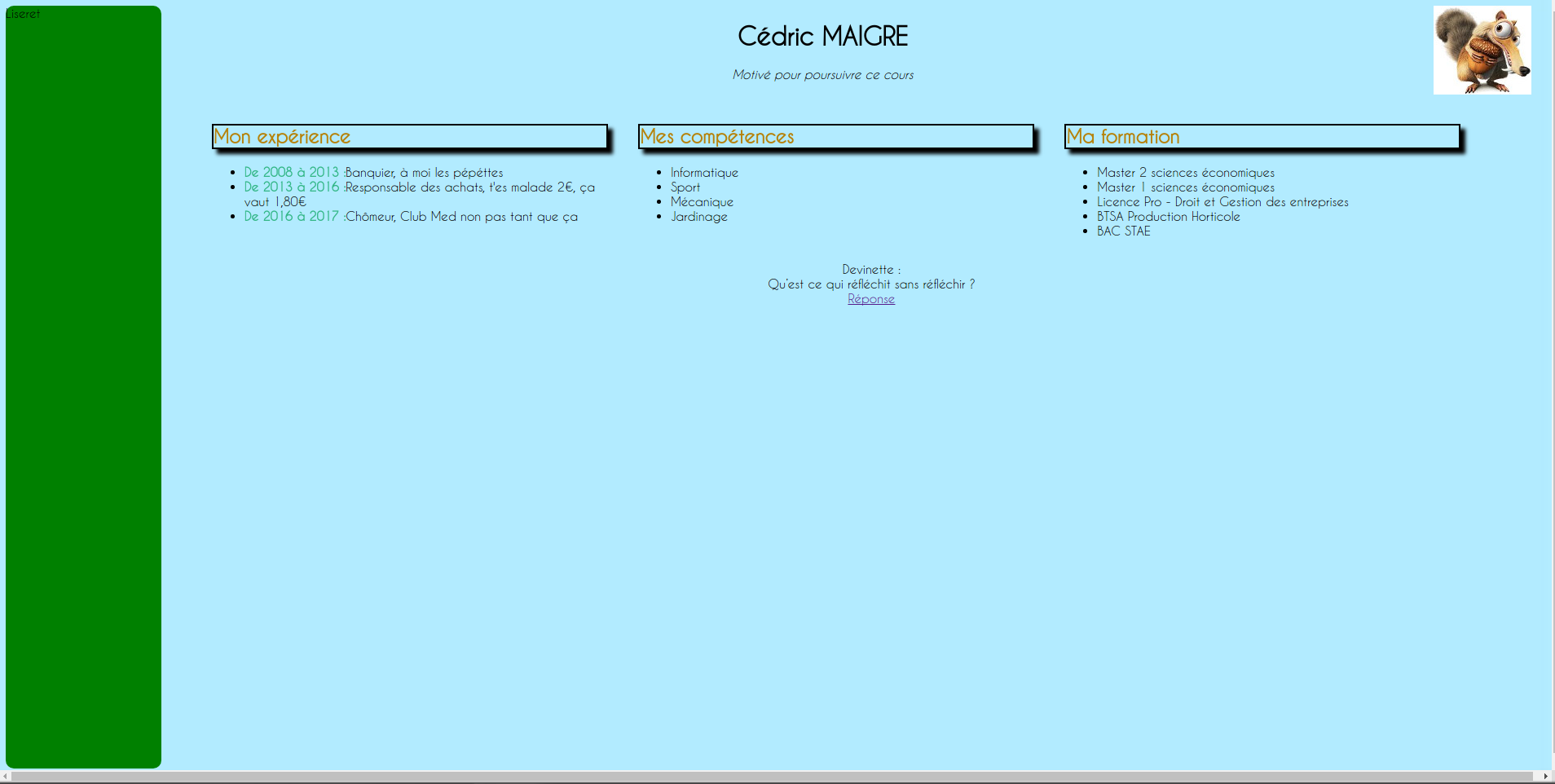Click the Liseret label text
Image resolution: width=1555 pixels, height=784 pixels.
point(22,13)
